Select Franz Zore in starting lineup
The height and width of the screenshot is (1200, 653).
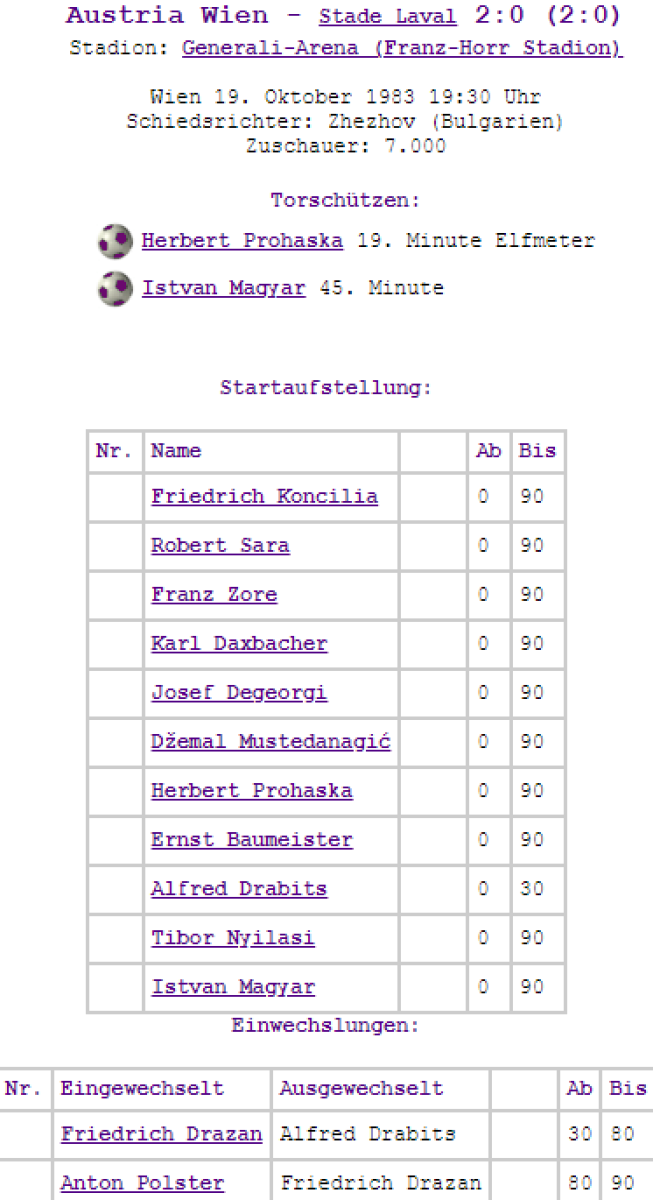point(214,594)
